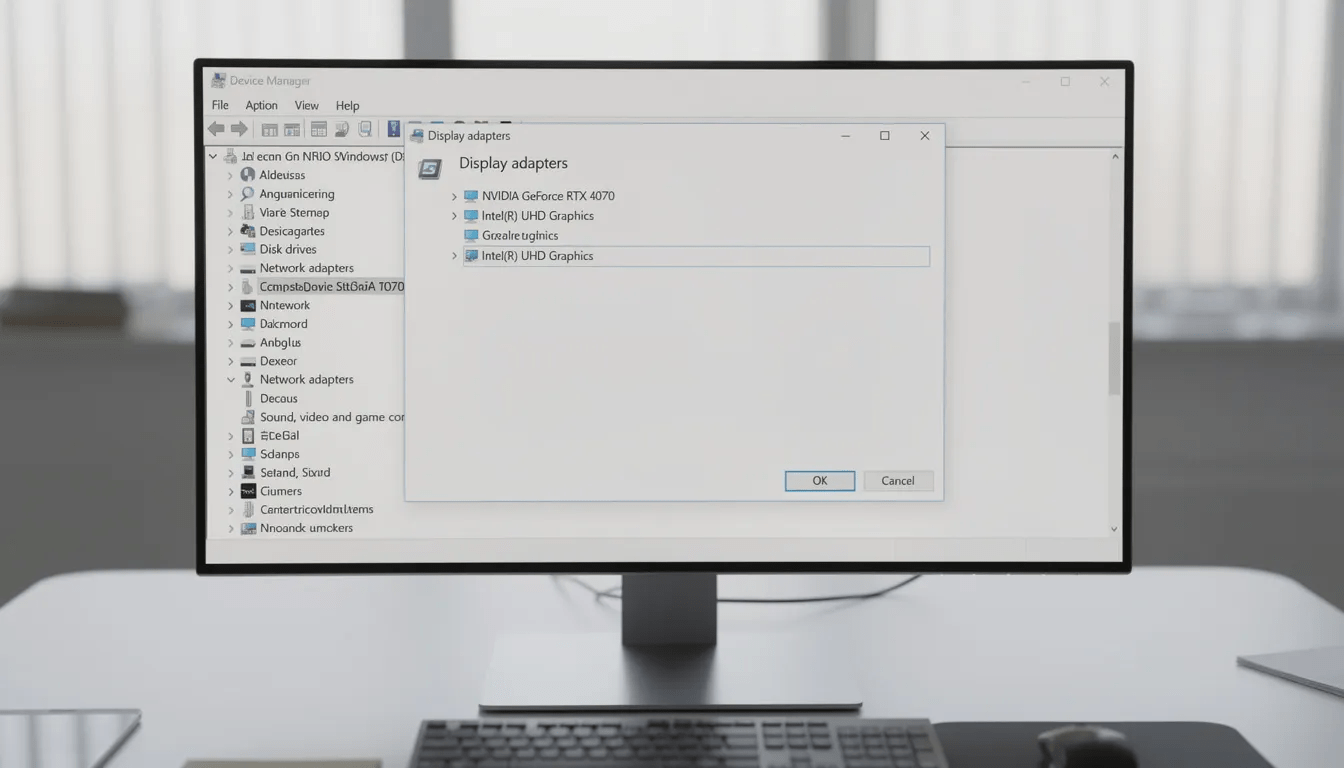Image resolution: width=1344 pixels, height=768 pixels.
Task: Click the Aldeuiss device icon in tree
Action: click(248, 175)
